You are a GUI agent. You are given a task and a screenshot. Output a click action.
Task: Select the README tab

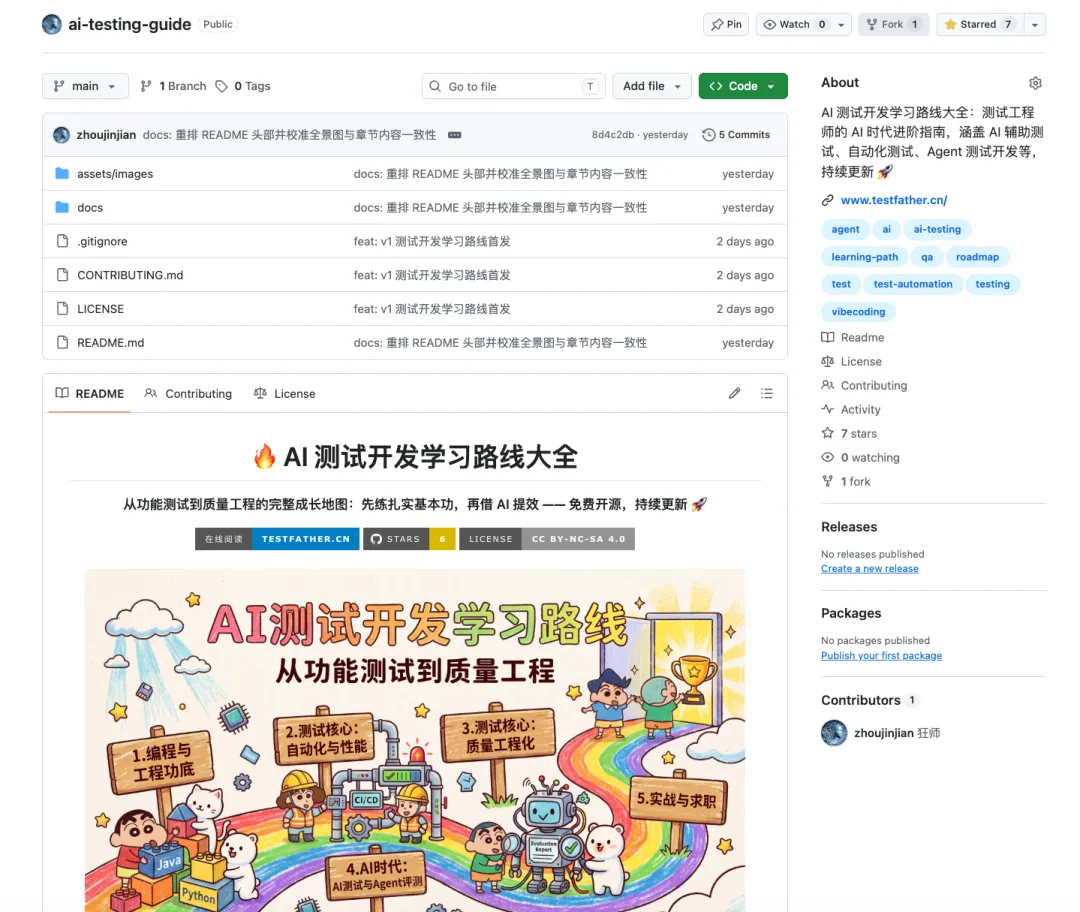(90, 393)
